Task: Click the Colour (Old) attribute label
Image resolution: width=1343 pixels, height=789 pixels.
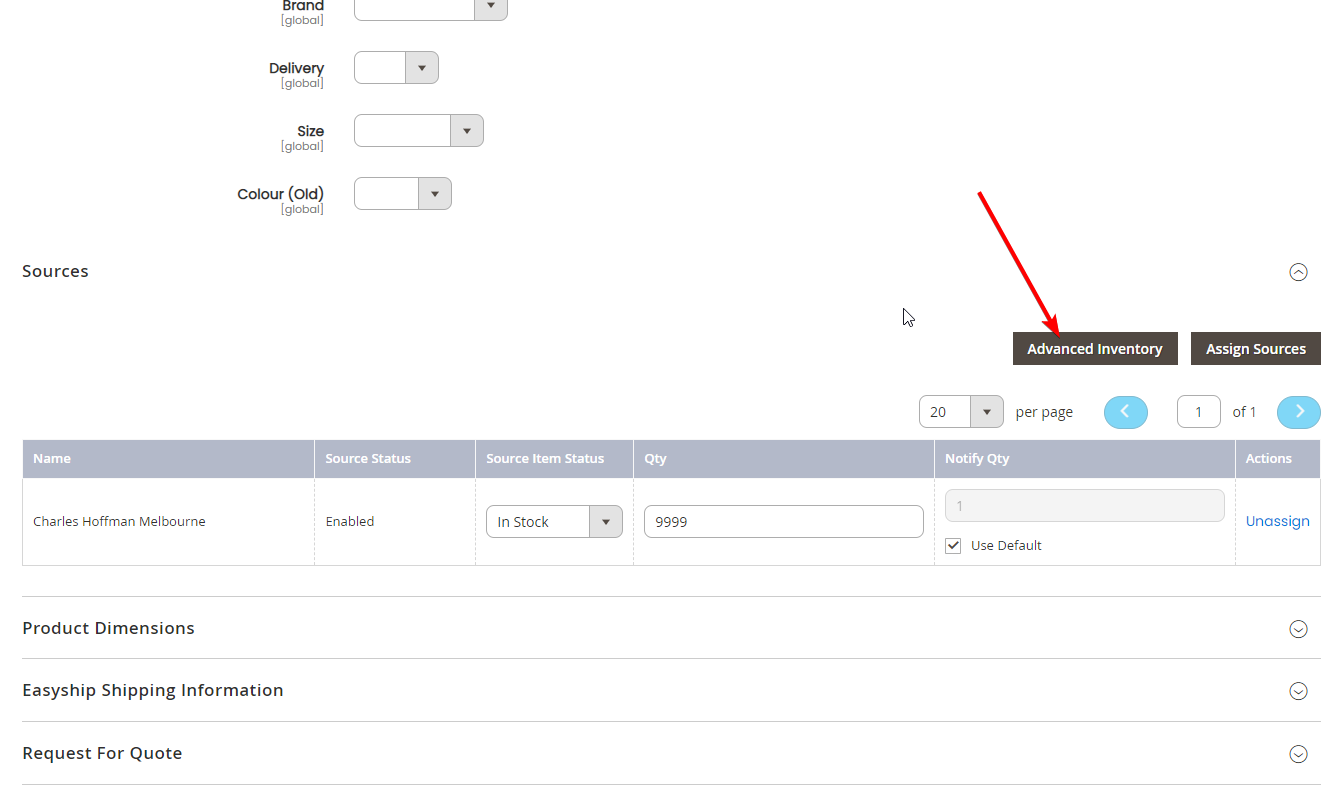Action: pos(280,194)
